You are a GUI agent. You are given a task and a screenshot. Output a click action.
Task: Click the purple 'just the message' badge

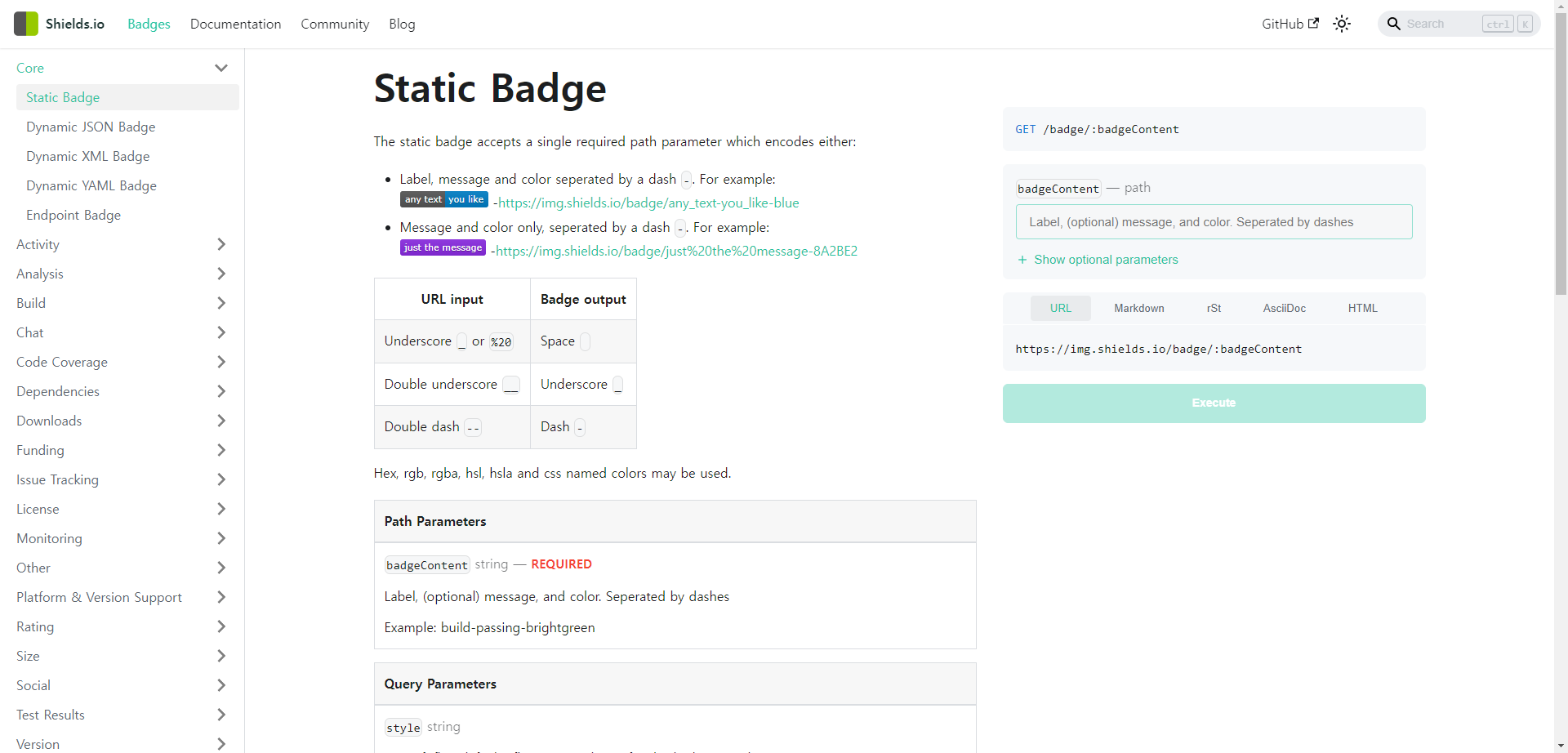tap(443, 247)
